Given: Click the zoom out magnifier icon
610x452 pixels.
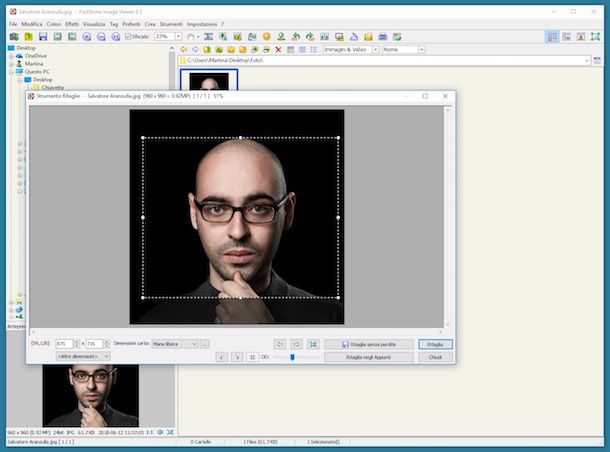Looking at the screenshot, I should 101,37.
